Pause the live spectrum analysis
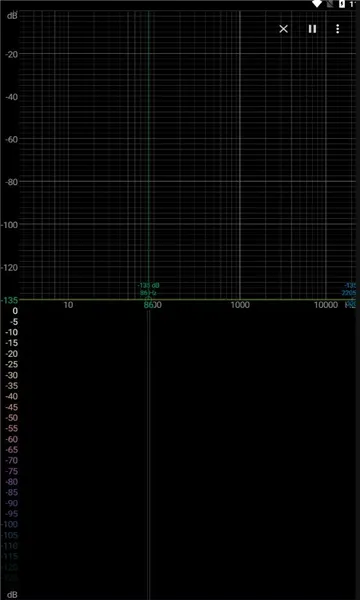This screenshot has width=360, height=600. (x=312, y=29)
